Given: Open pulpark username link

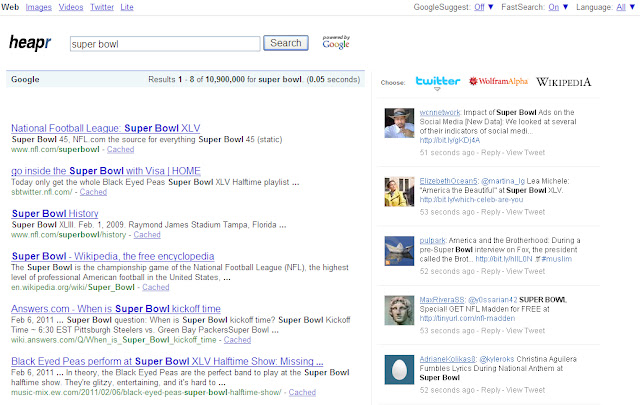Looking at the screenshot, I should coord(432,240).
